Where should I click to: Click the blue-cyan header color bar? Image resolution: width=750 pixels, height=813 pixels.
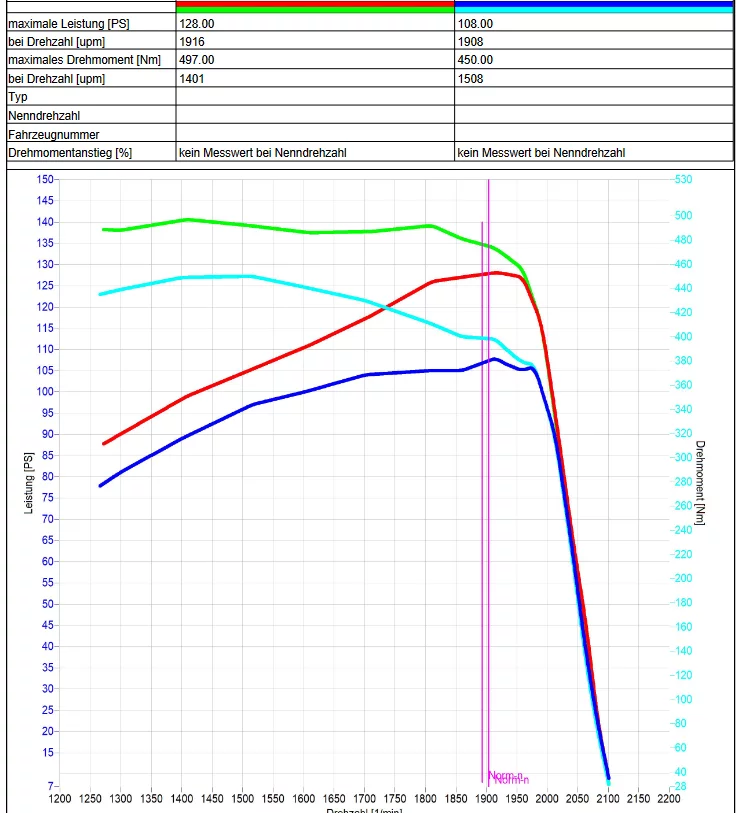point(593,7)
